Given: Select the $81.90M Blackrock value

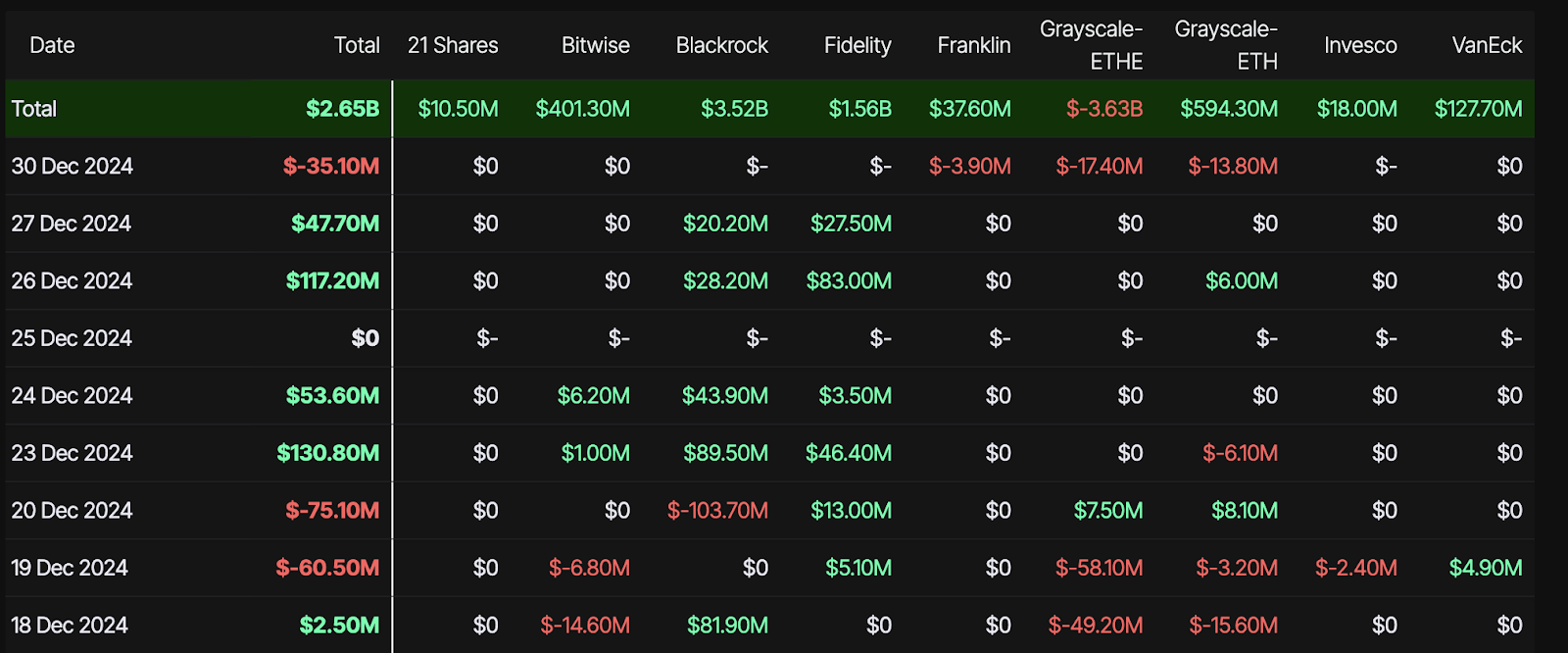Looking at the screenshot, I should [728, 625].
